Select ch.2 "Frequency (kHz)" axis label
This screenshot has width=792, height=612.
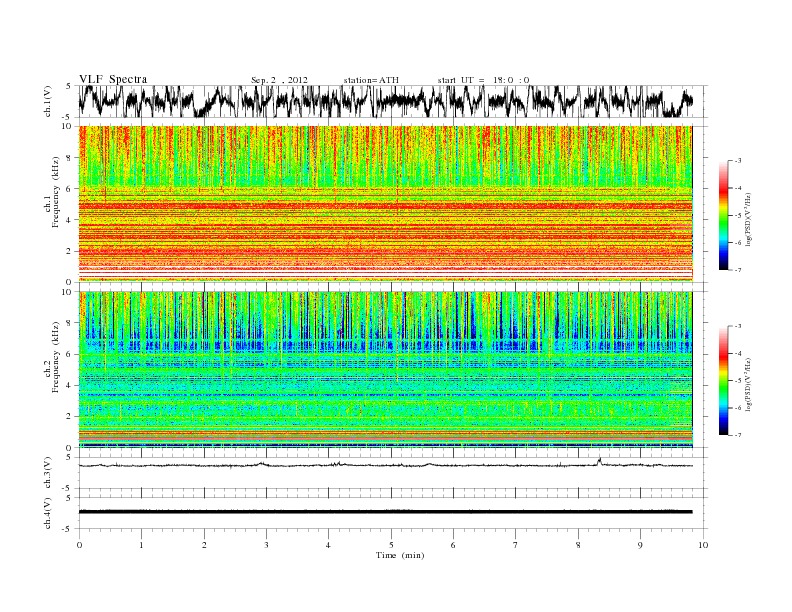tap(56, 356)
